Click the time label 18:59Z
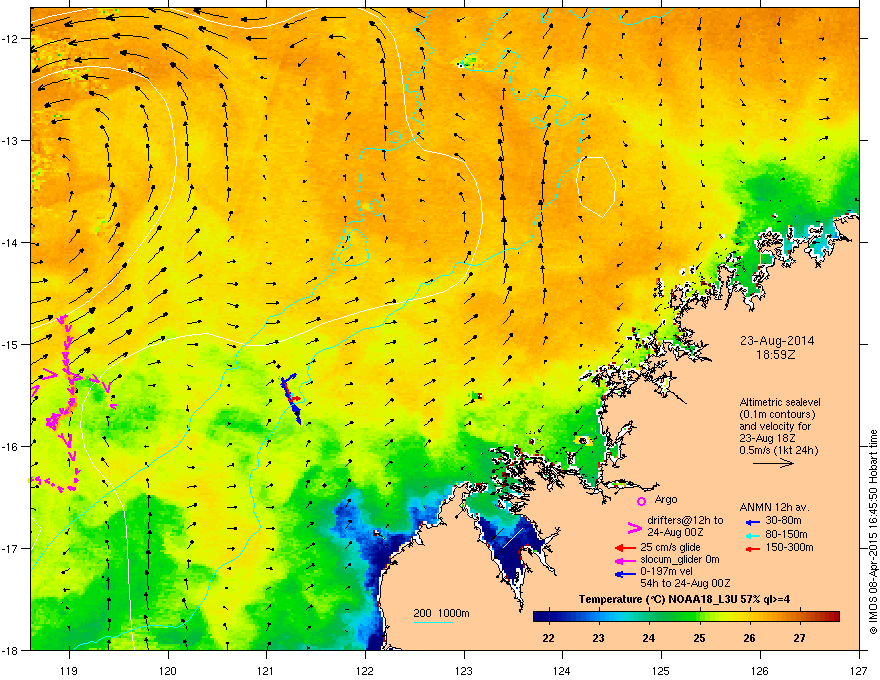 click(776, 355)
